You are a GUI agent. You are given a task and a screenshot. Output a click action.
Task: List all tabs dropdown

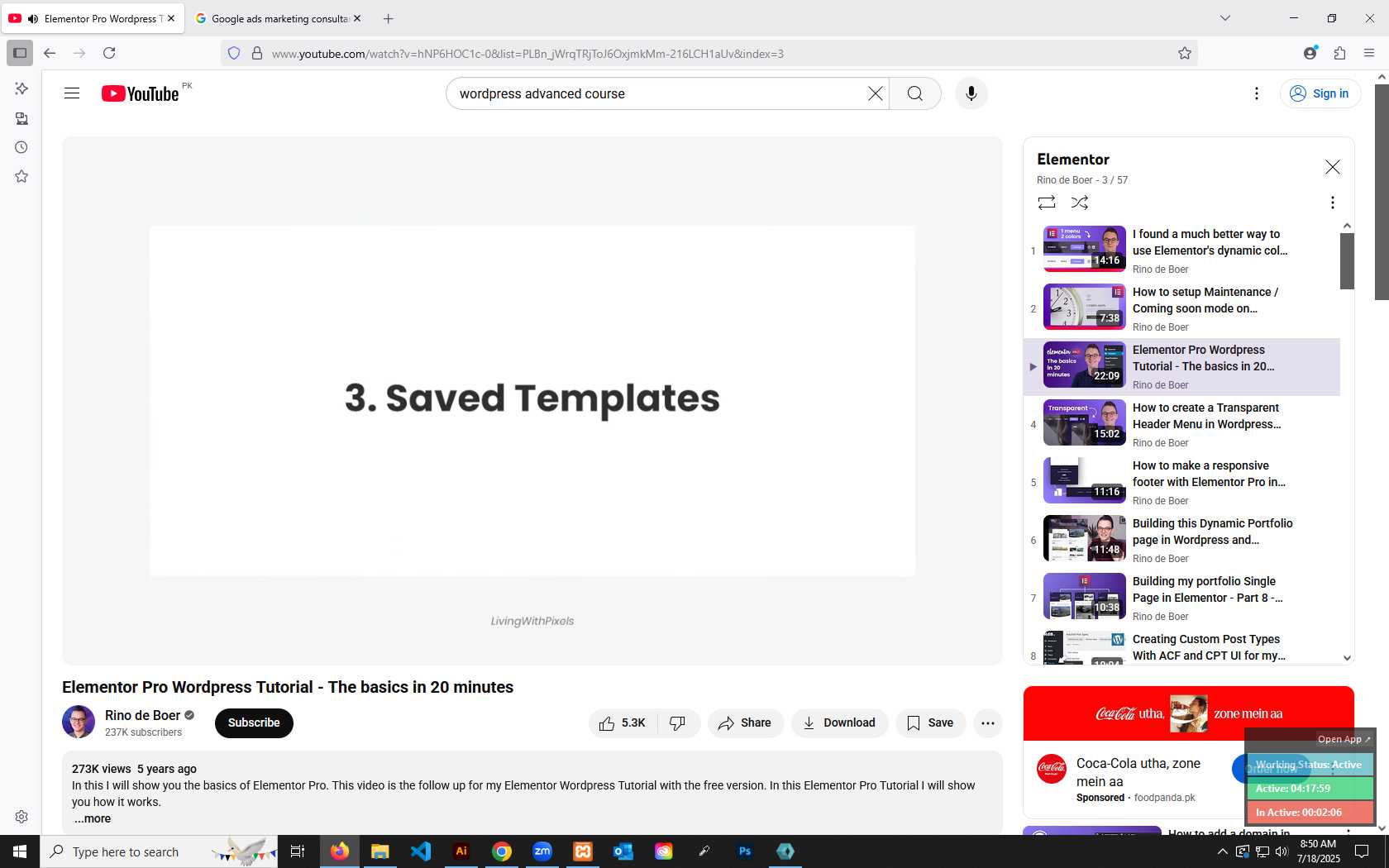tap(1225, 18)
